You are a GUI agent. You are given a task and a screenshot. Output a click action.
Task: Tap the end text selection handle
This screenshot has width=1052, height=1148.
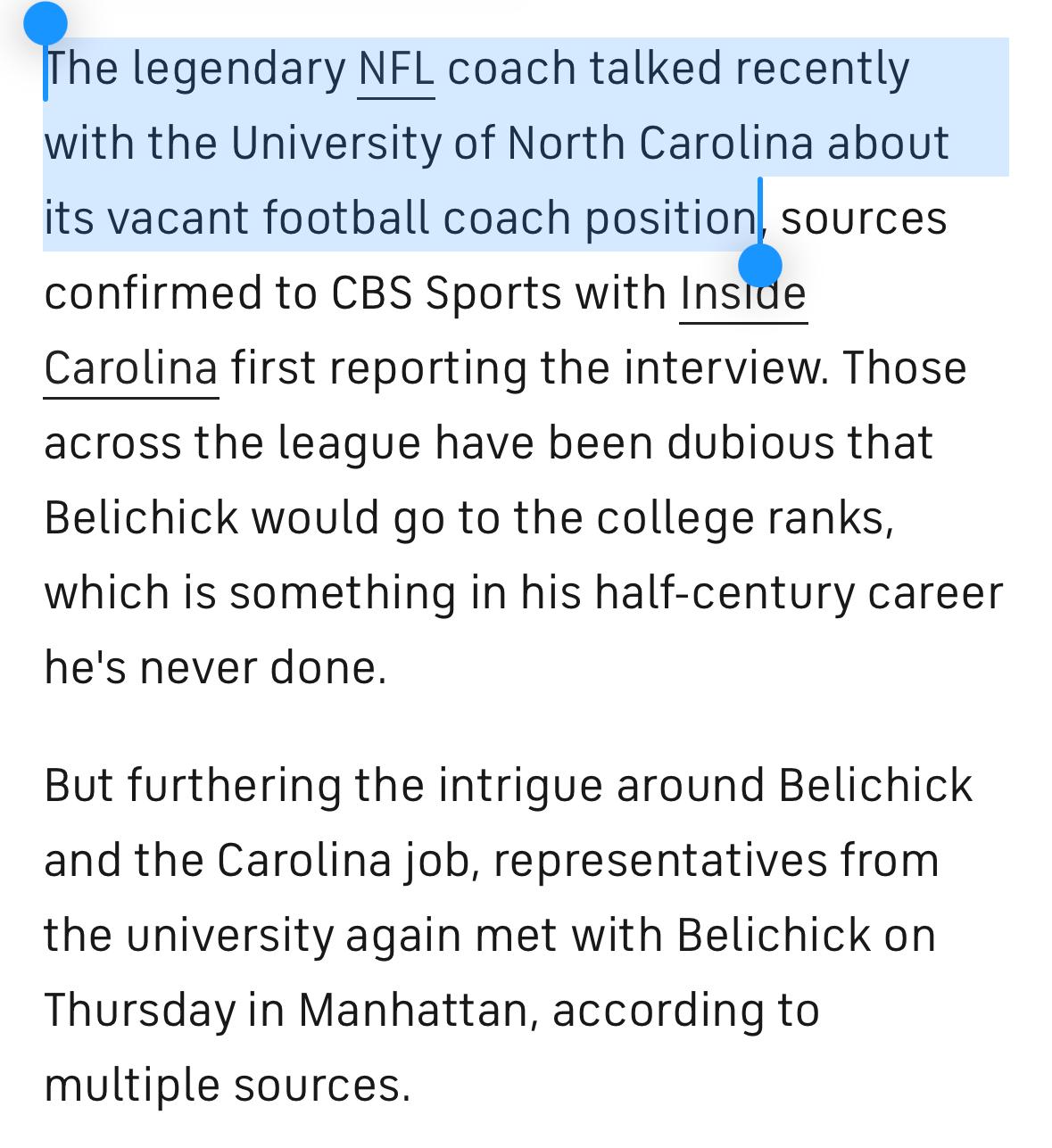point(760,265)
